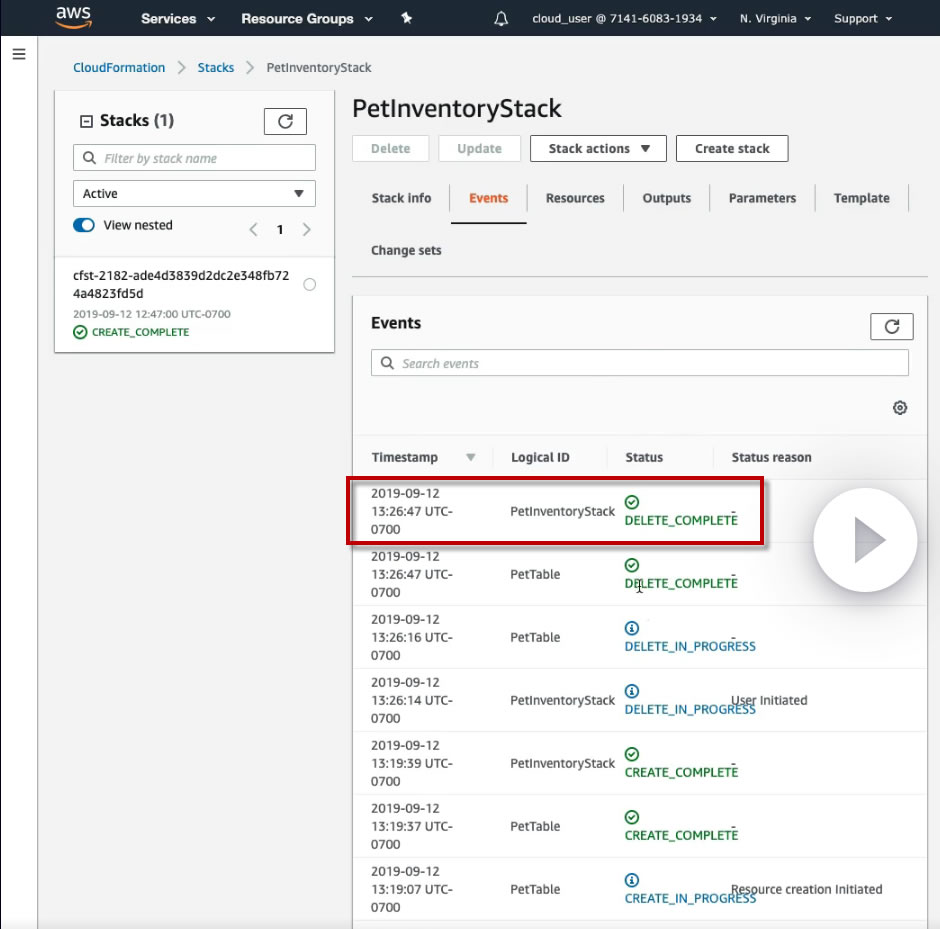Click the 'Resource creation Initiated' status reason
Screen dimensions: 940x929
806,889
